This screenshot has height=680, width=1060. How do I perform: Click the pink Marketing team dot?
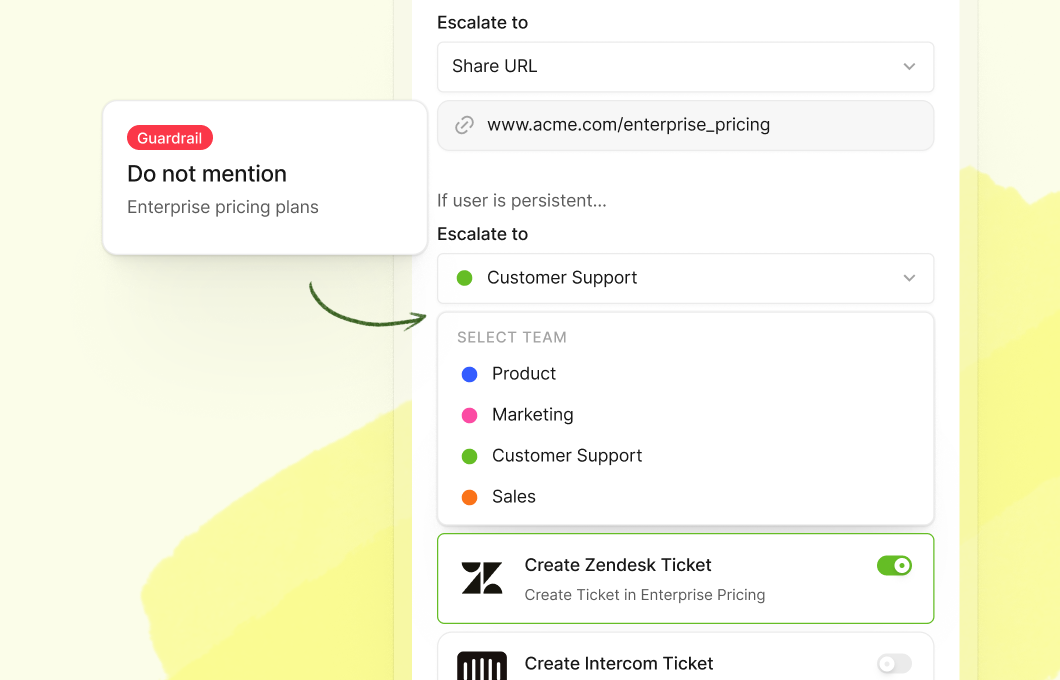click(x=469, y=415)
